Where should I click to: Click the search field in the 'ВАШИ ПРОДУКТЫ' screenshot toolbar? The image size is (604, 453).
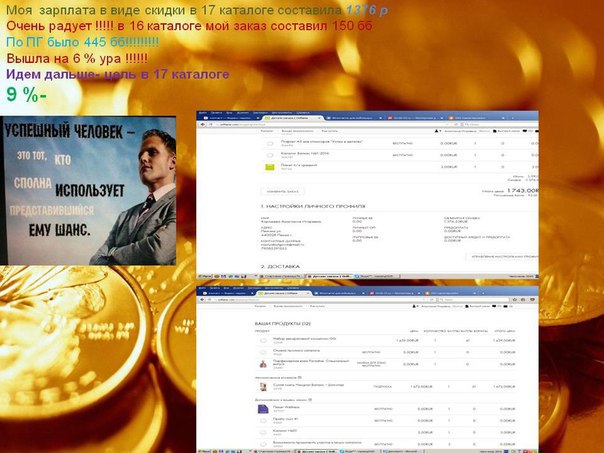(473, 299)
